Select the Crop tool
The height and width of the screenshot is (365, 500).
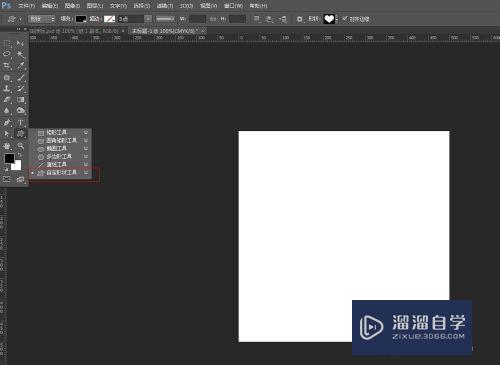click(x=7, y=65)
